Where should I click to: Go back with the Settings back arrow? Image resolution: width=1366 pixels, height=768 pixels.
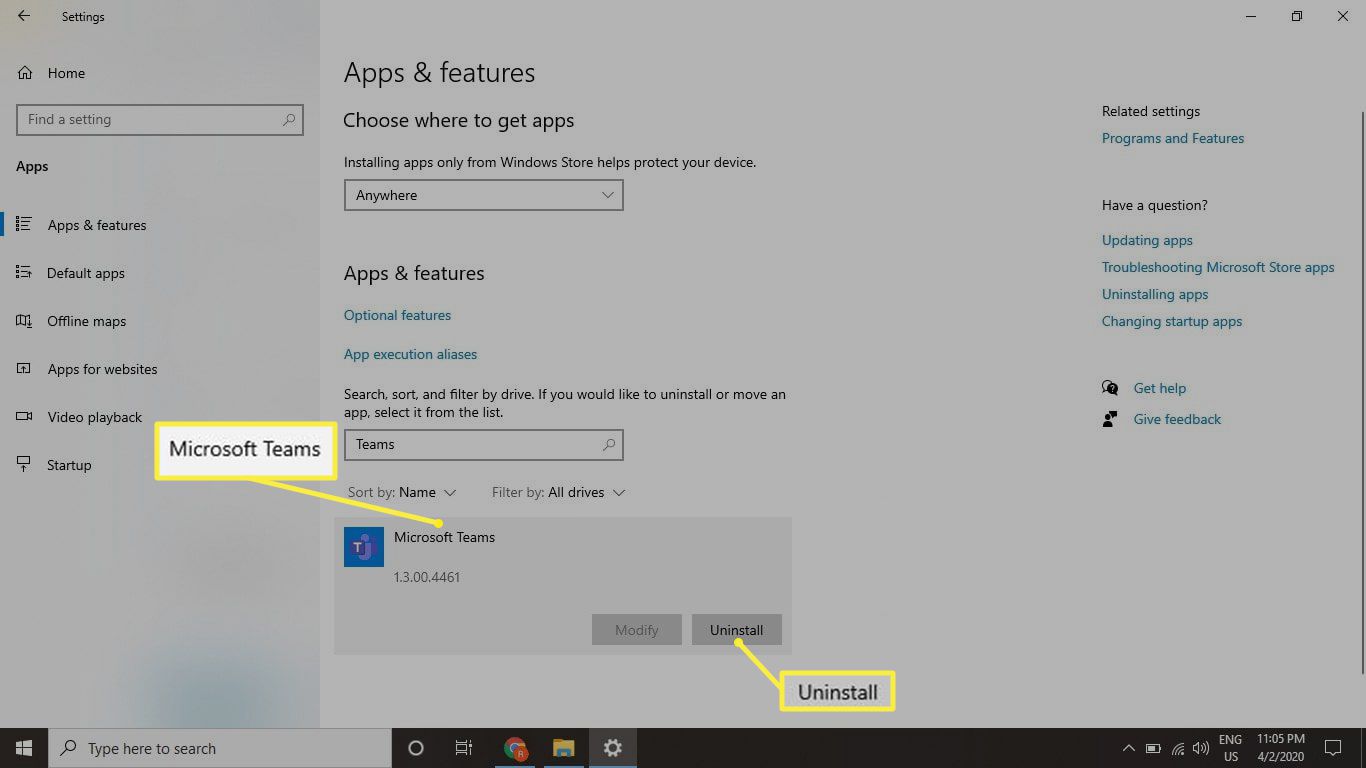coord(24,17)
